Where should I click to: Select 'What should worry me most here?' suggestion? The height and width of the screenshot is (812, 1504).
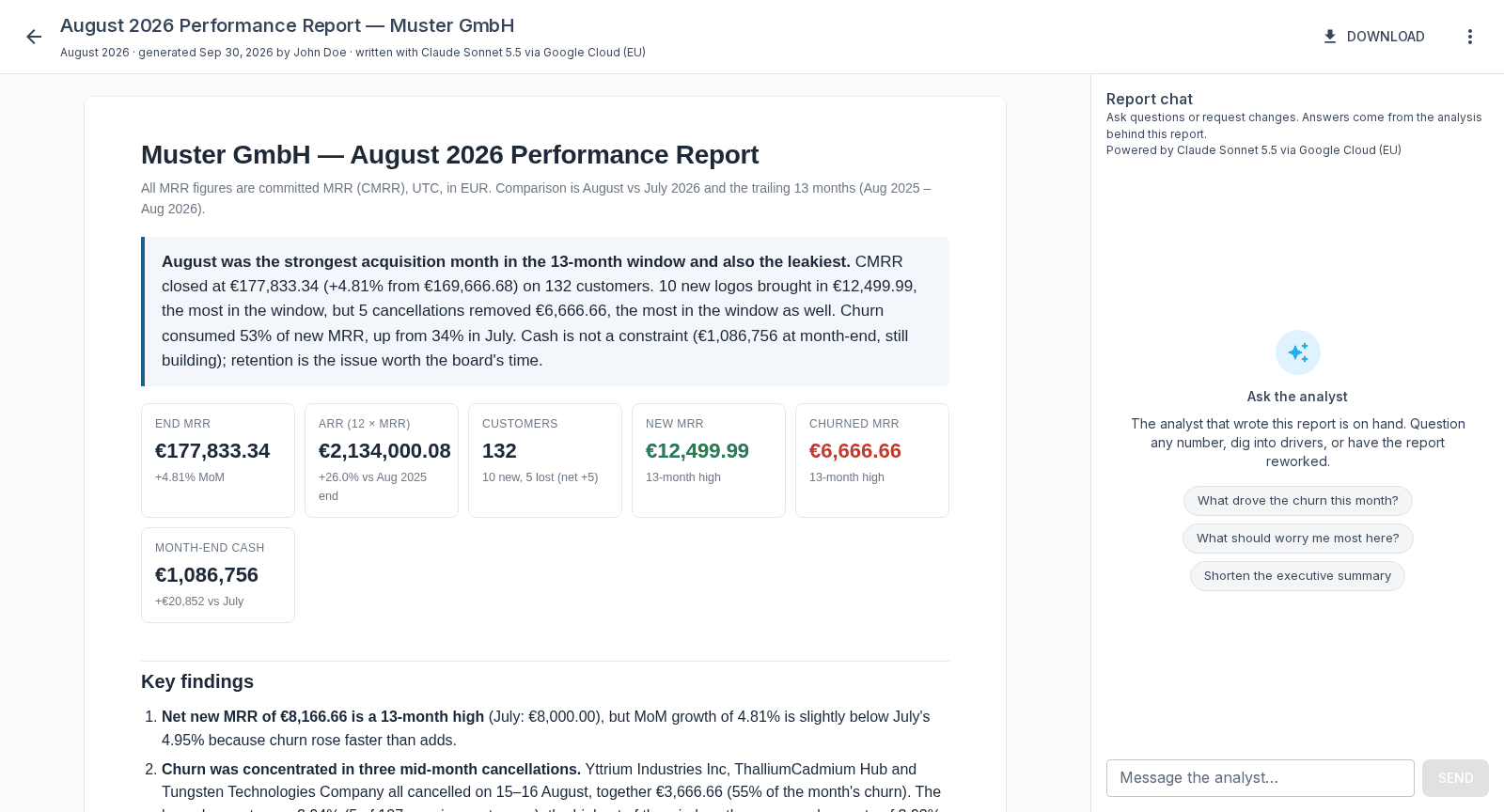pos(1298,539)
